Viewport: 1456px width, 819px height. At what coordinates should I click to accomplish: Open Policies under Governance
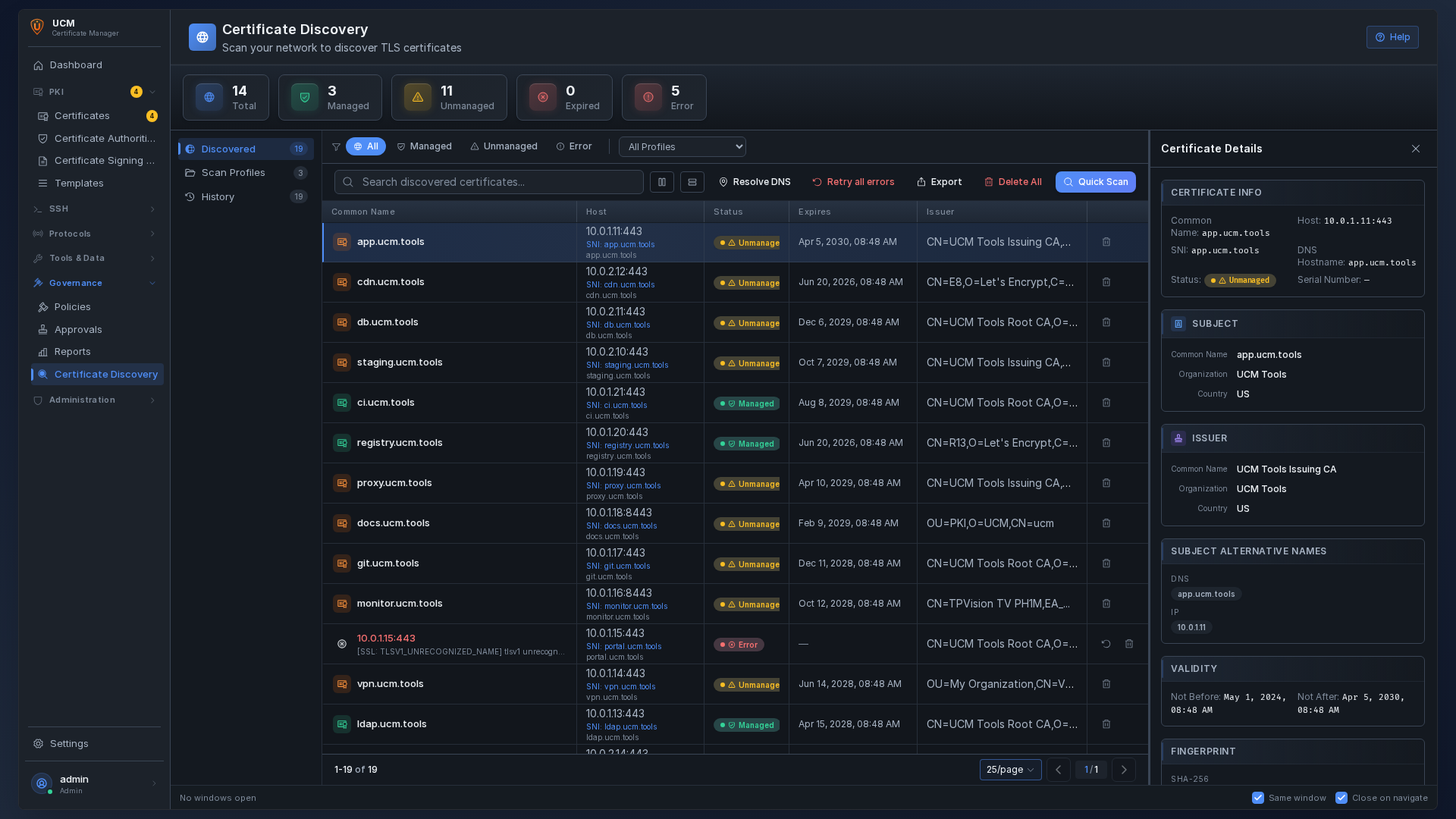(97, 307)
